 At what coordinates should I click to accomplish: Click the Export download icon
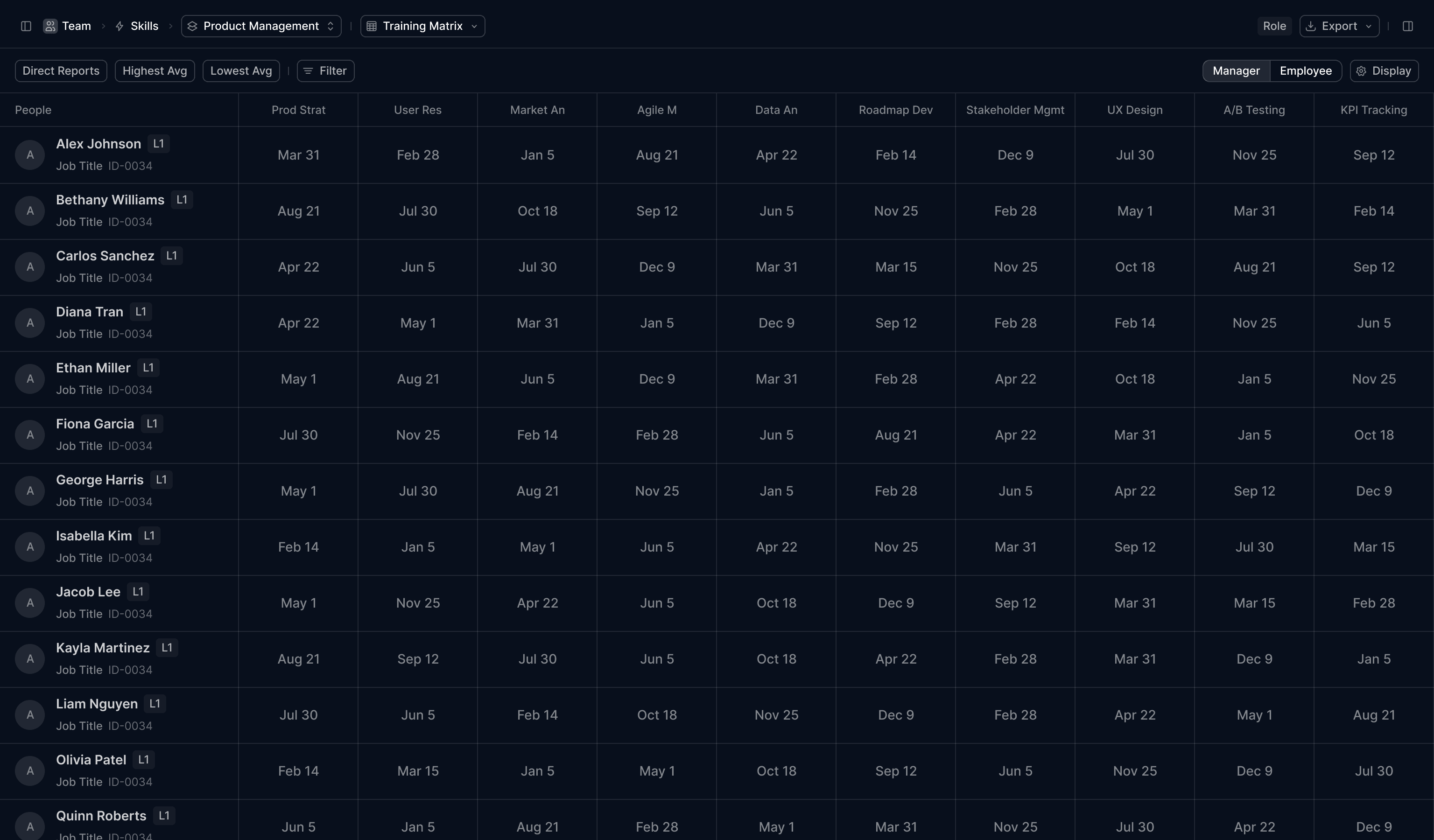[1310, 26]
